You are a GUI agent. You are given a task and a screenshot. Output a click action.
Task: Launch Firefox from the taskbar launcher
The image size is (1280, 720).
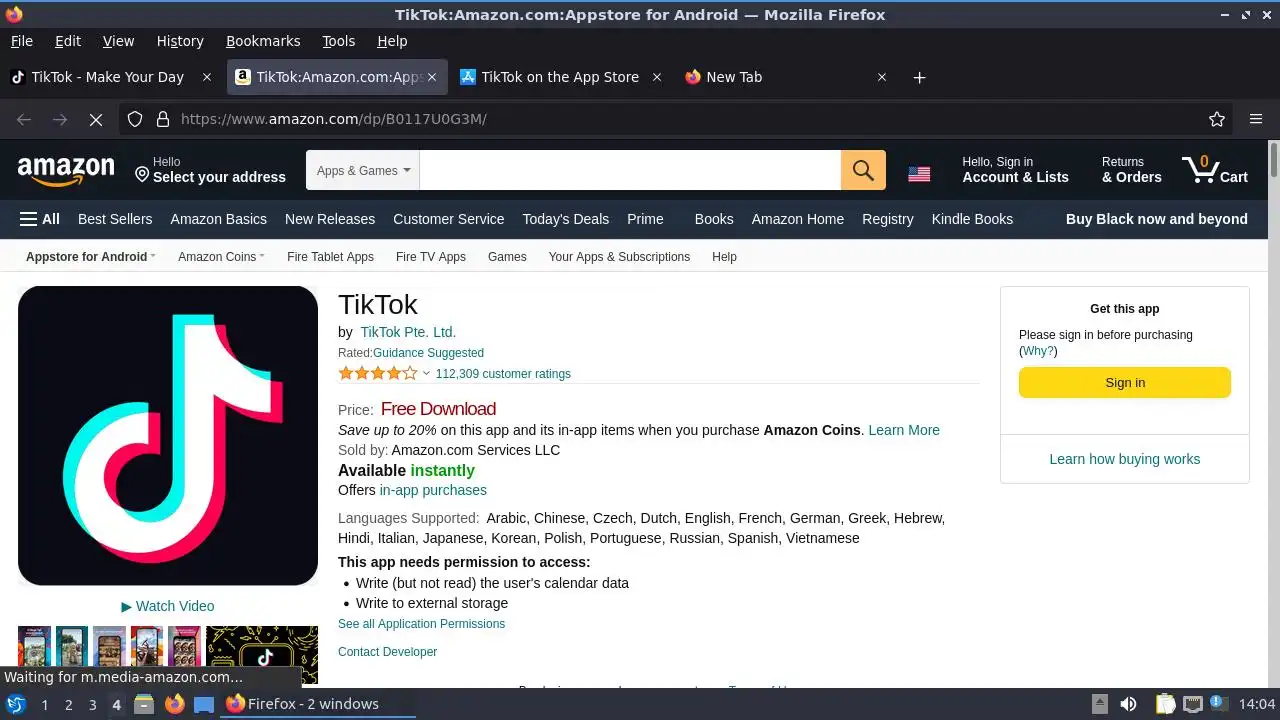(x=174, y=704)
